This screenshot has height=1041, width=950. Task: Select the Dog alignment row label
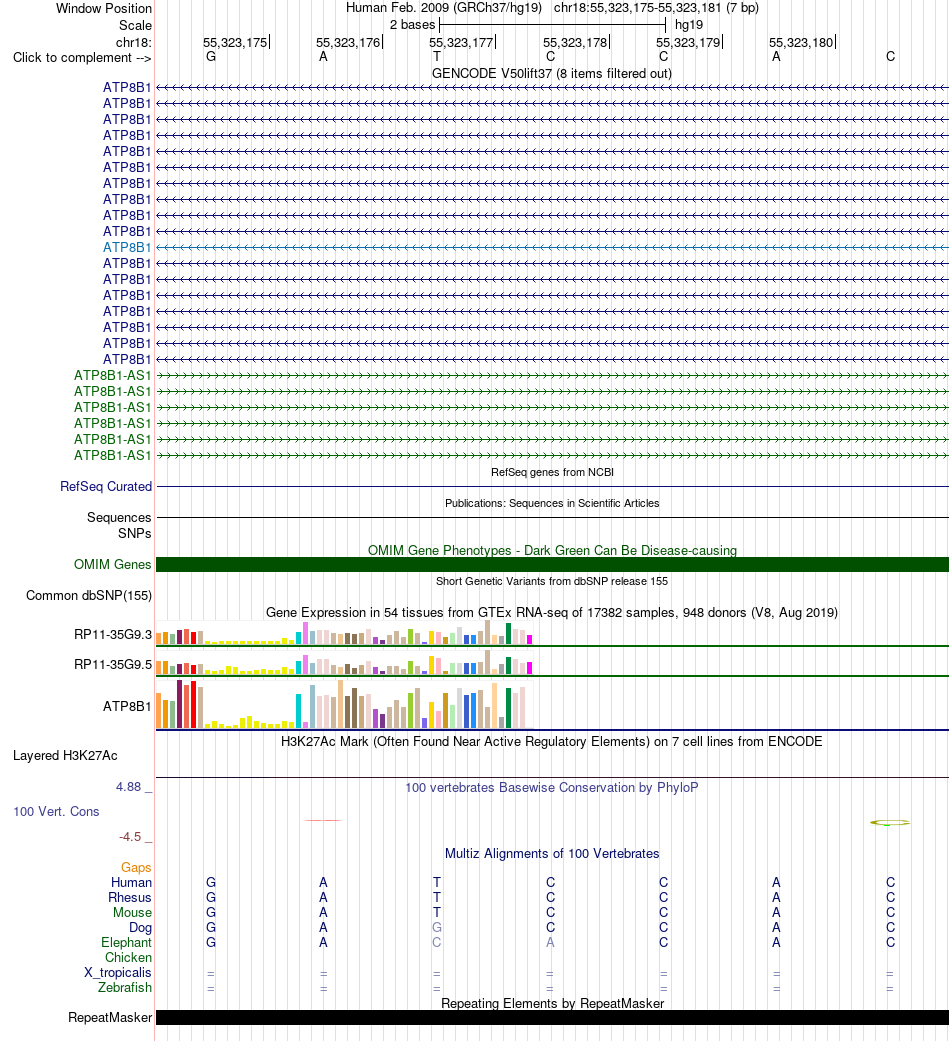pyautogui.click(x=140, y=927)
